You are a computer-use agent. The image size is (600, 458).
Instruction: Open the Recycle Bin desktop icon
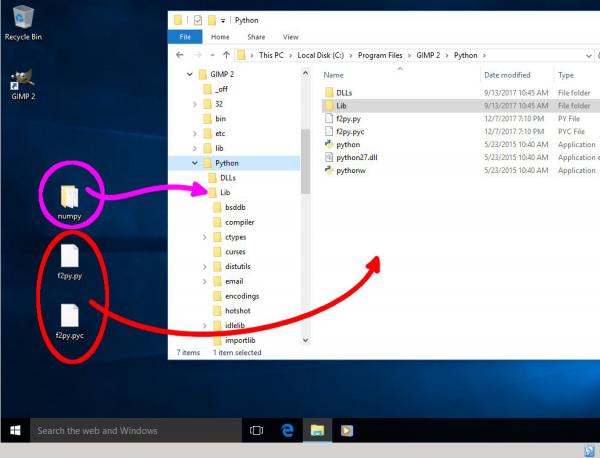(x=23, y=23)
